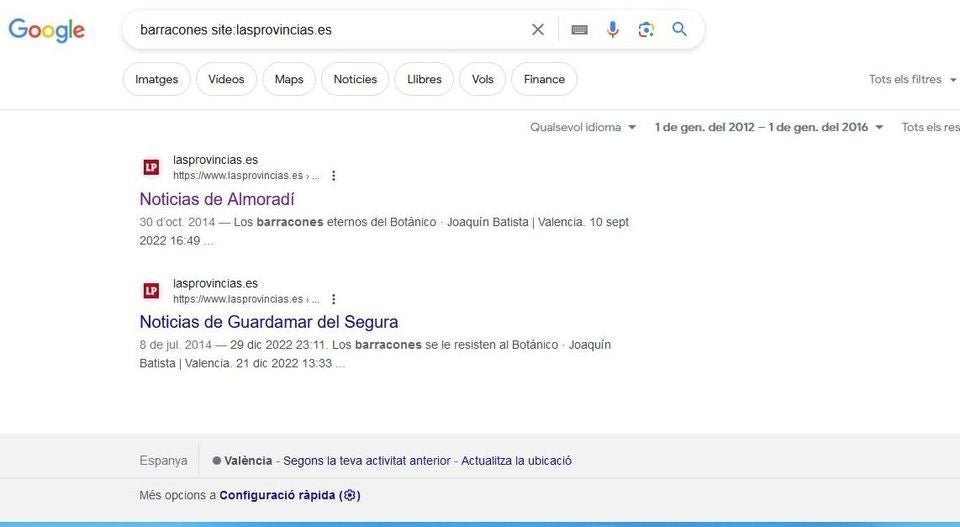
Task: Click the magnifying glass search button
Action: 680,30
